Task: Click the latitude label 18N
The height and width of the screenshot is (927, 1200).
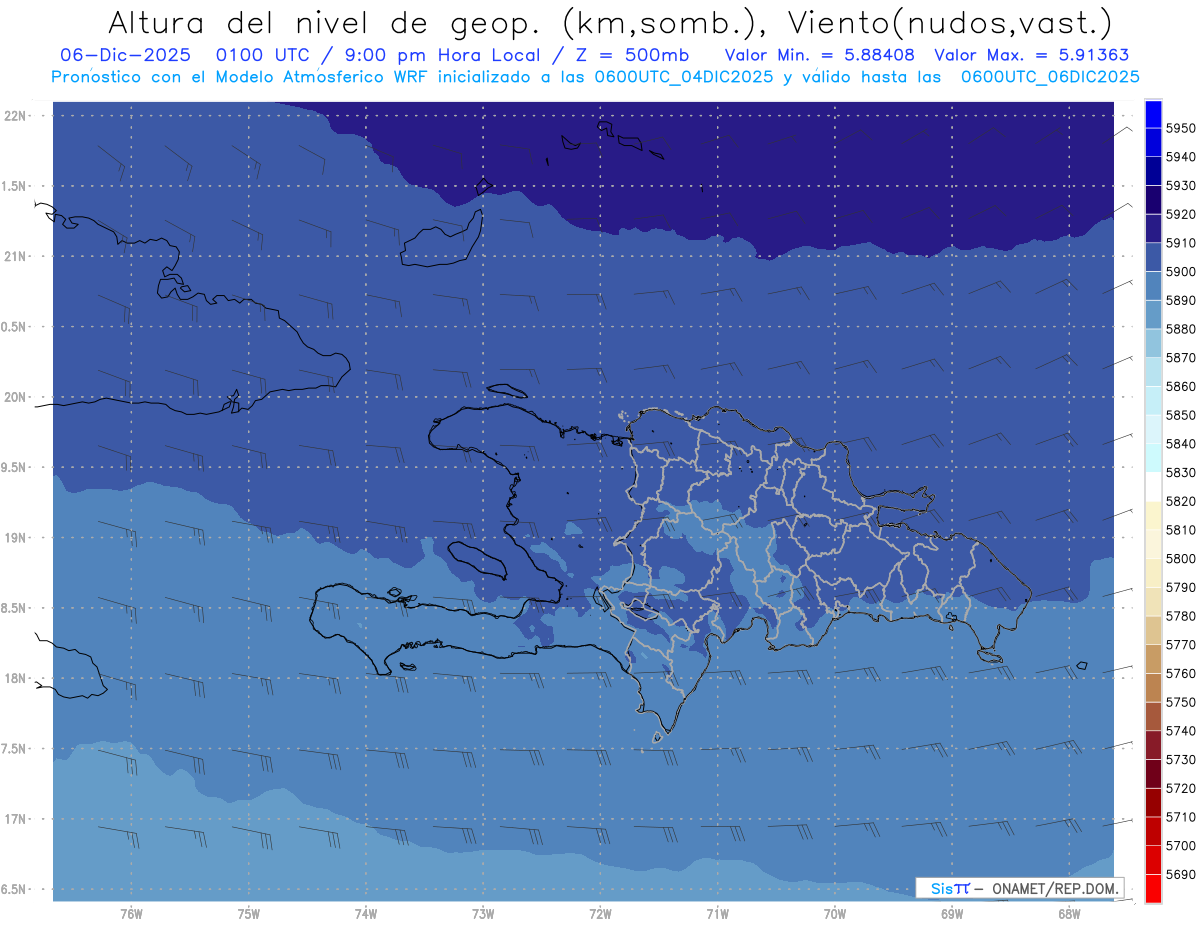Action: [16, 679]
